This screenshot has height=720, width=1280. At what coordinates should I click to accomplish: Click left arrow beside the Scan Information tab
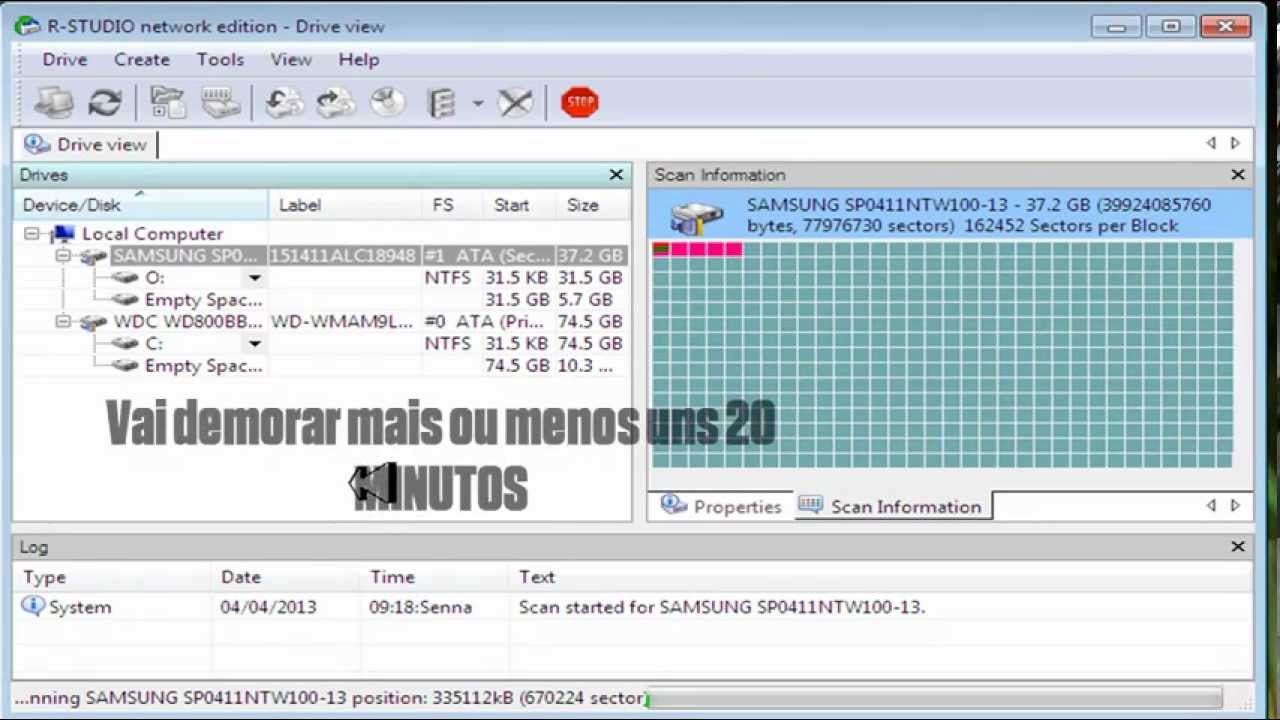click(1211, 506)
